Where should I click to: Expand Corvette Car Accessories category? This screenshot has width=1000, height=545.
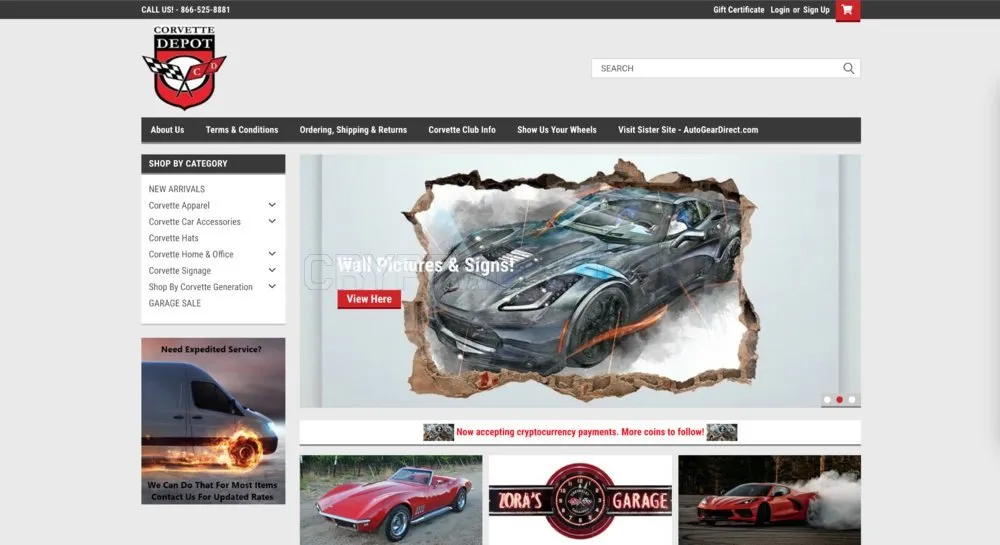tap(272, 222)
